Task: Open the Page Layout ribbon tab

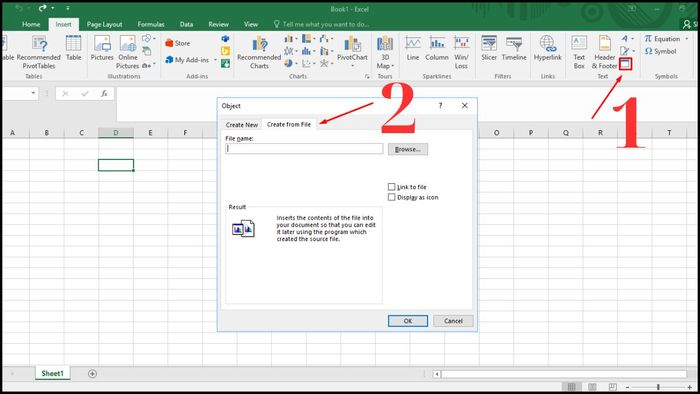Action: (104, 24)
